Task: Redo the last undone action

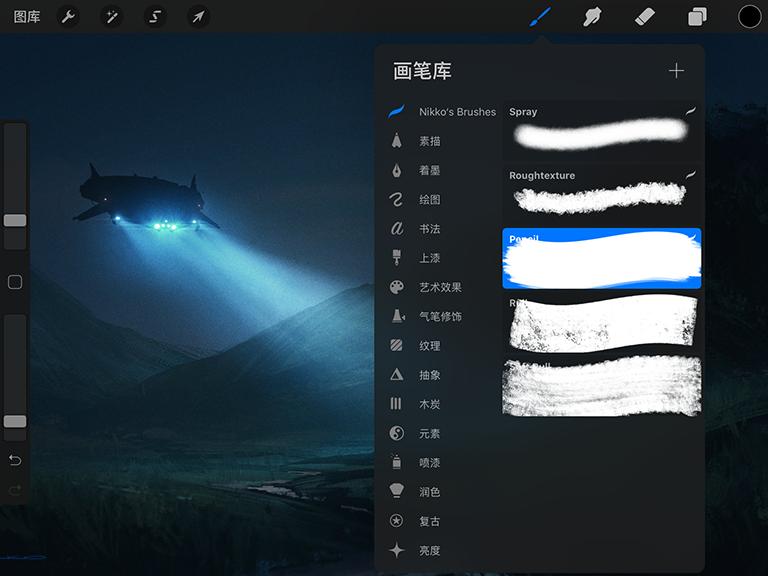Action: coord(15,490)
